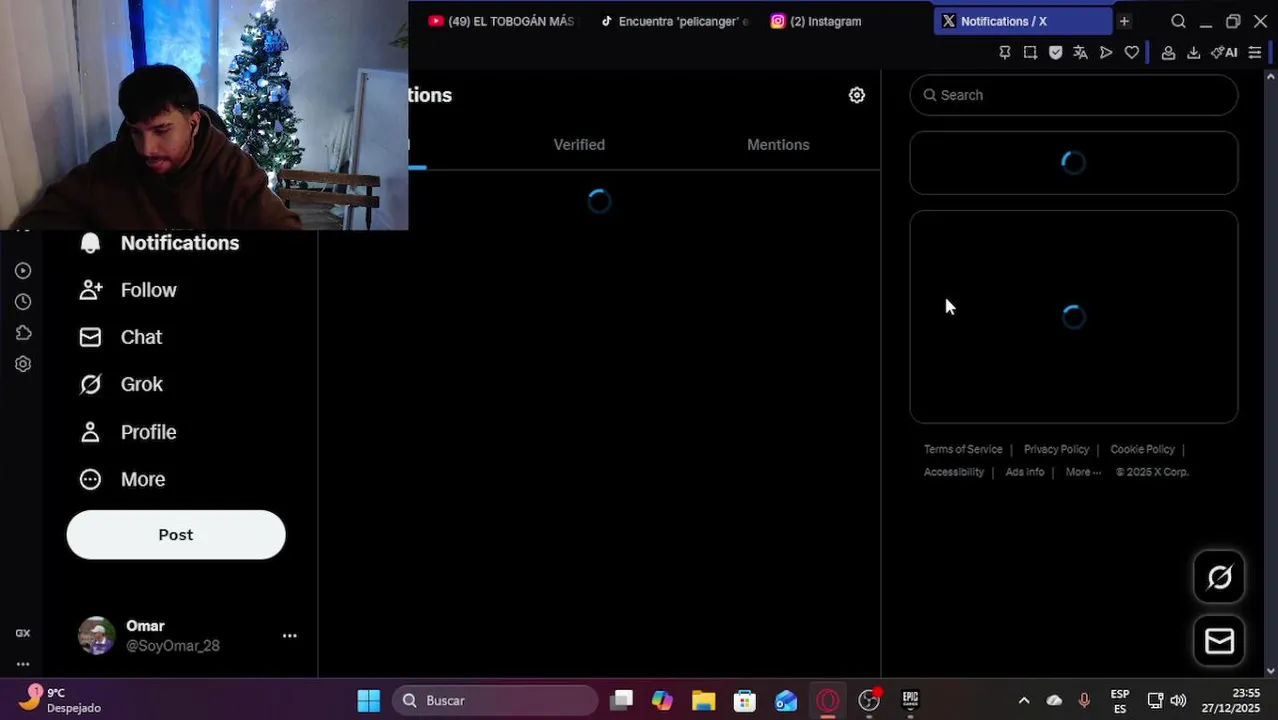Open Opera sidebar history clock icon
Screen dimensions: 1278x720
[23, 302]
